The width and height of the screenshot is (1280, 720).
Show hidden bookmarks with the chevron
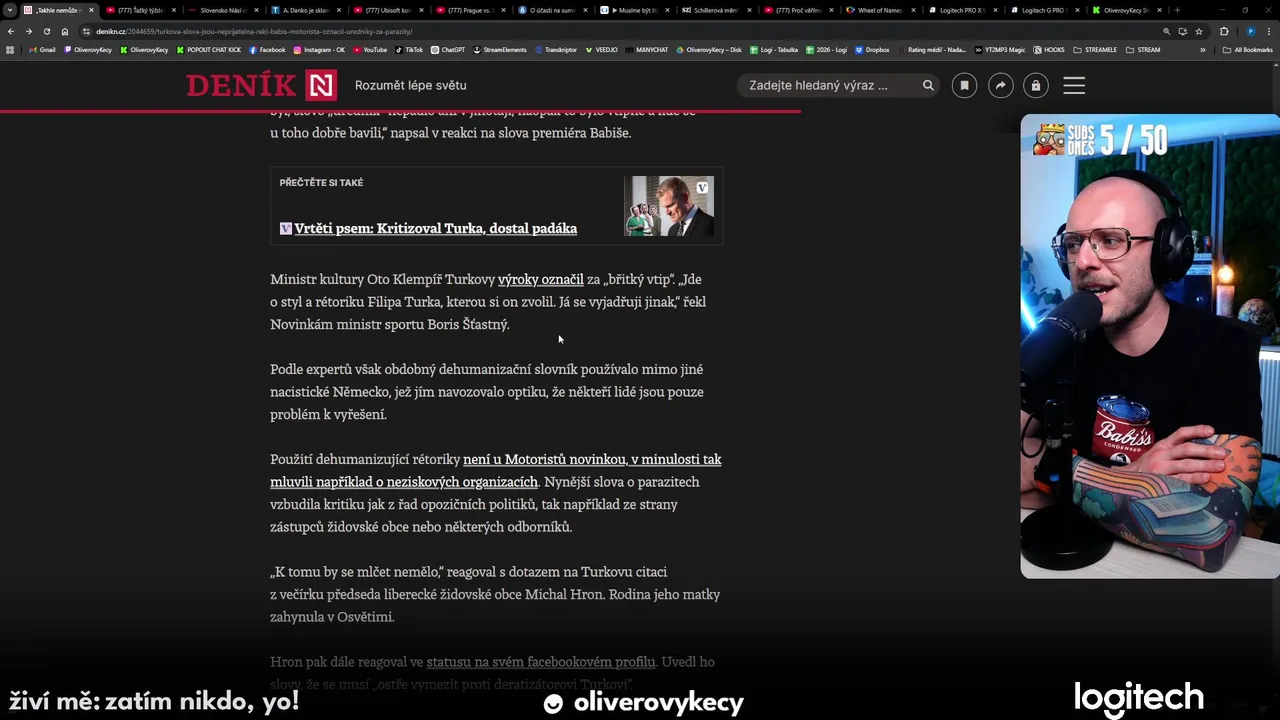(1203, 49)
